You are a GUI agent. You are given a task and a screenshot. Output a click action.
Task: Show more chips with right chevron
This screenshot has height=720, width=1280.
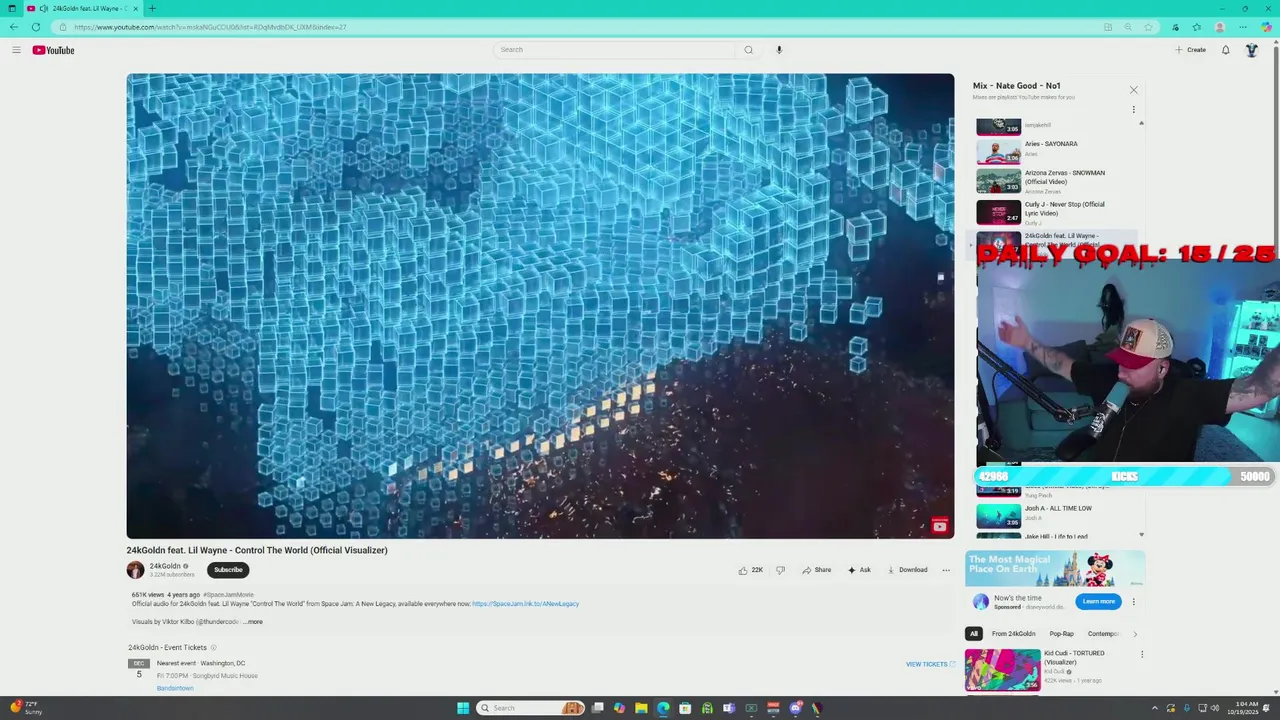[x=1135, y=634]
